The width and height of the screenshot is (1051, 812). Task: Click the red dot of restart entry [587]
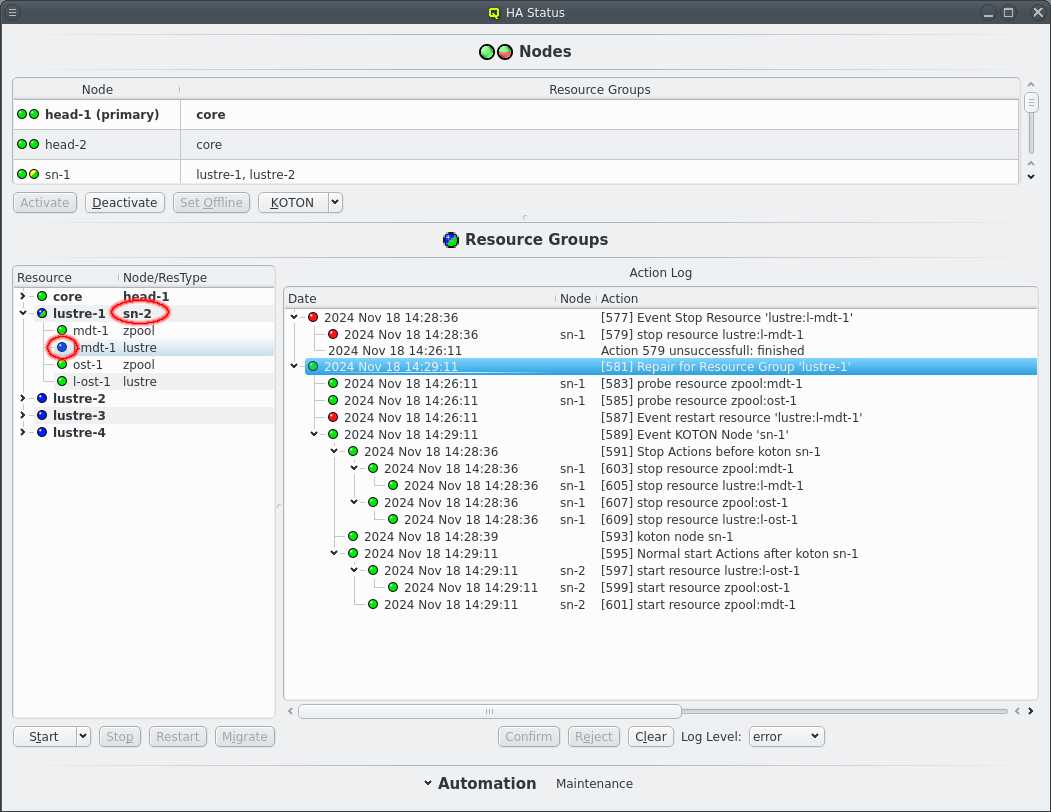pos(333,417)
